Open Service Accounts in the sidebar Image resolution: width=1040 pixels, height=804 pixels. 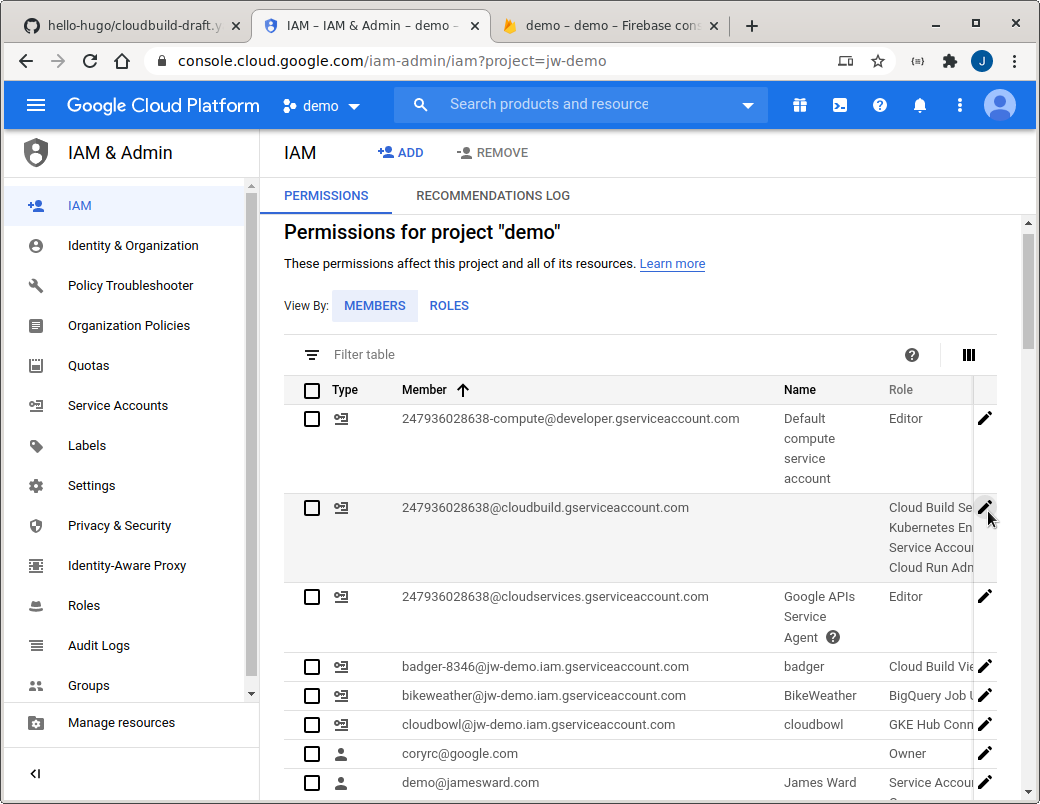[x=118, y=406]
